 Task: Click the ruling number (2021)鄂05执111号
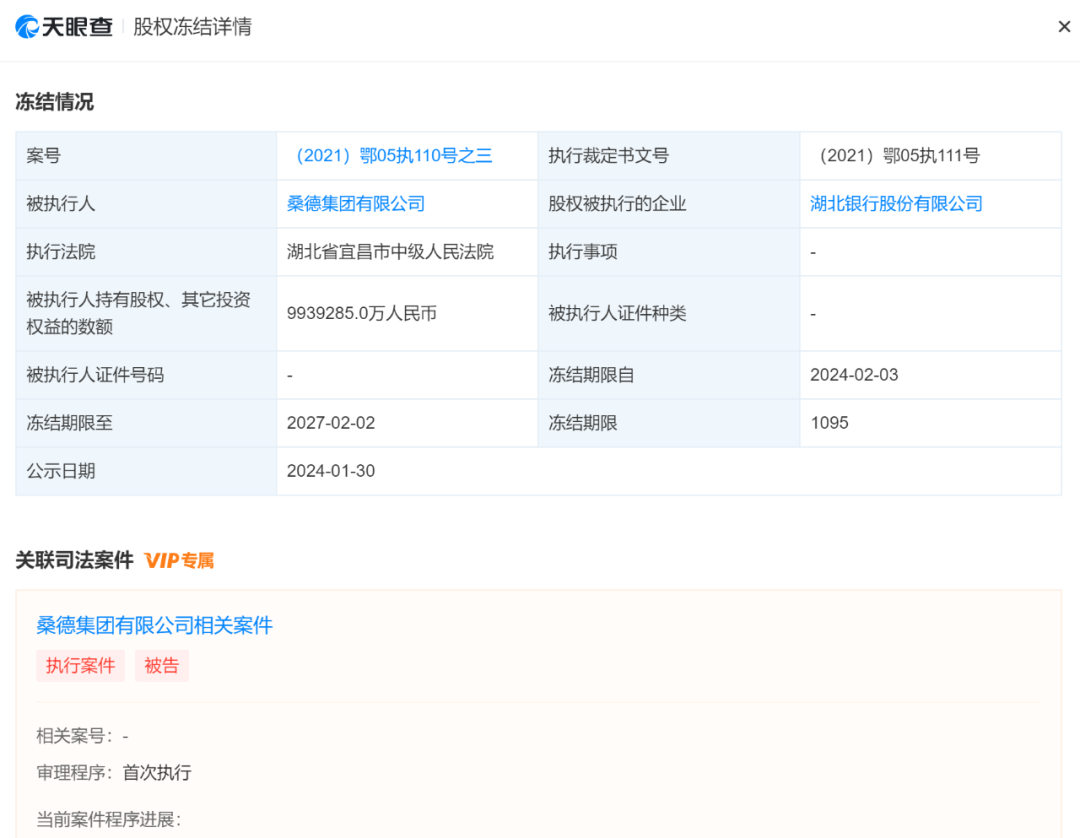coord(894,156)
